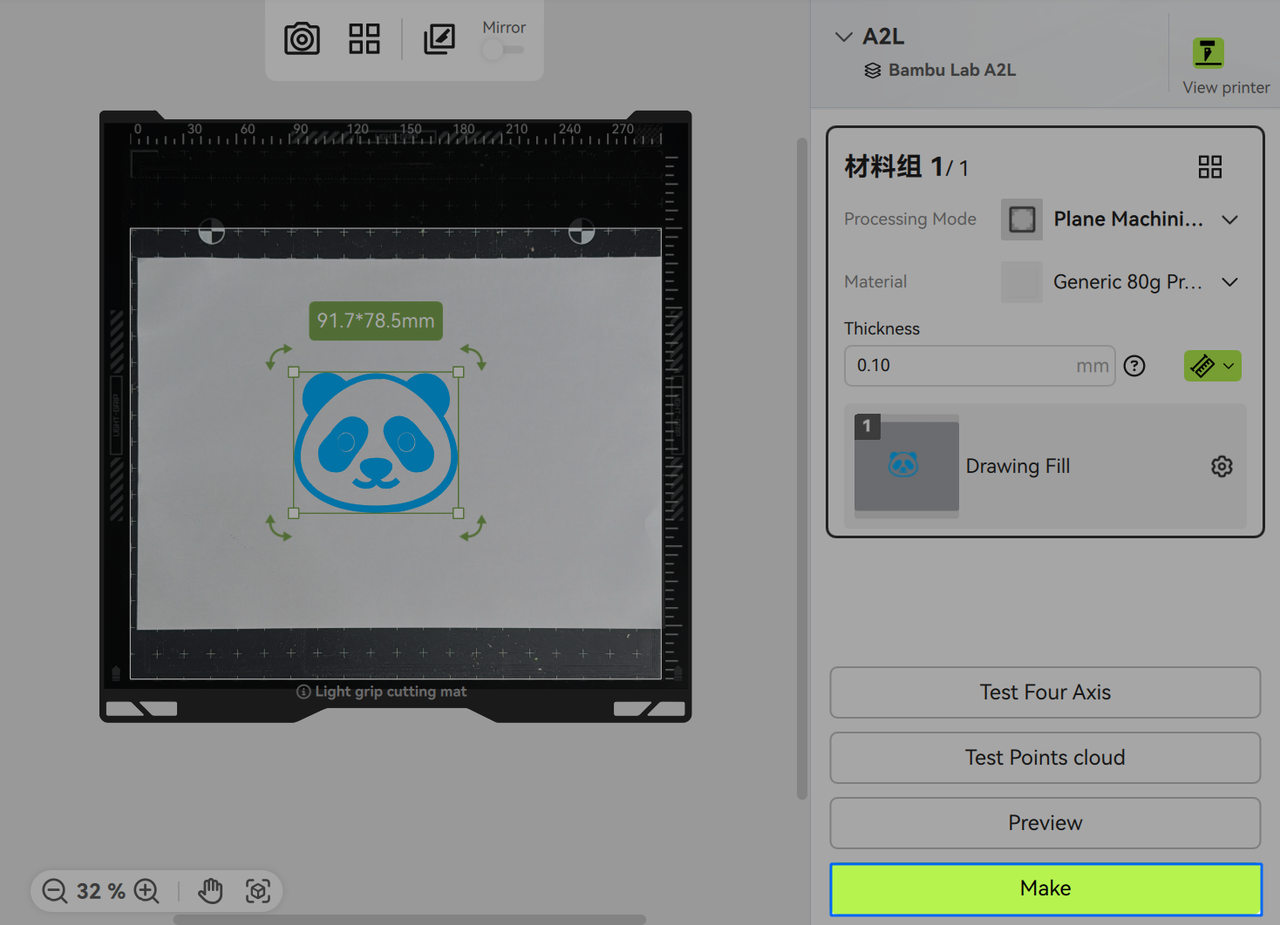Click the top-left rotate handle of panda

pos(278,357)
